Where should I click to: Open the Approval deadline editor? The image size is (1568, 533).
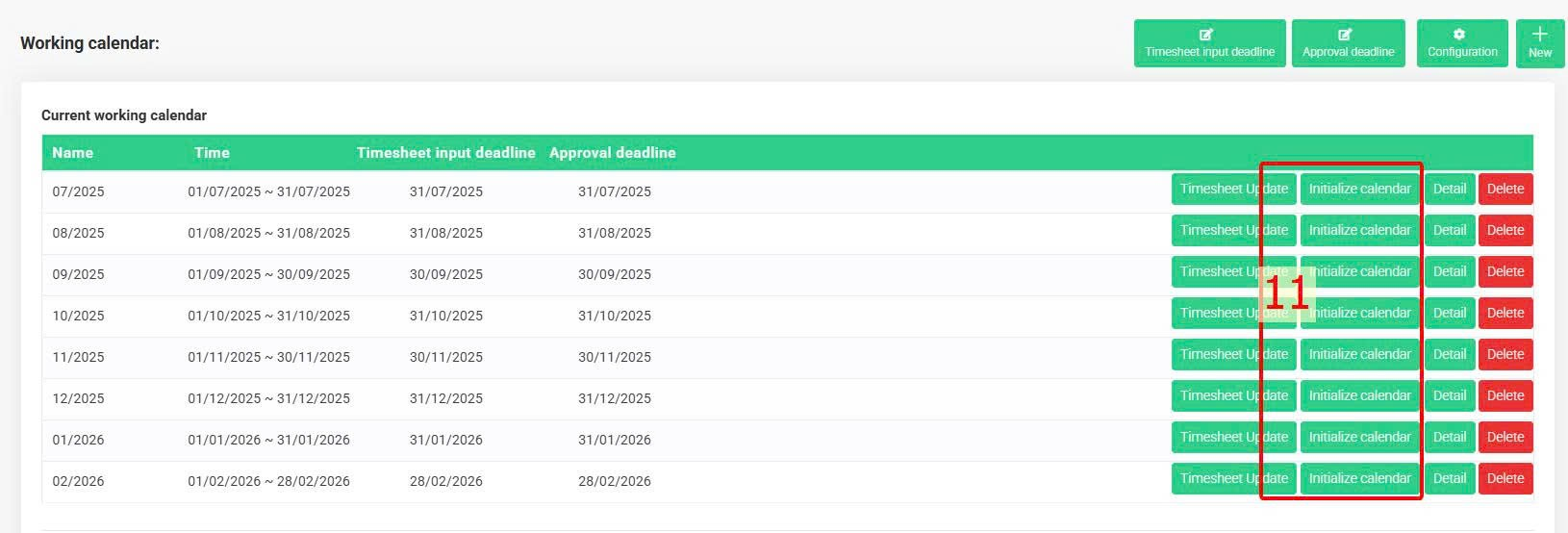[x=1348, y=43]
